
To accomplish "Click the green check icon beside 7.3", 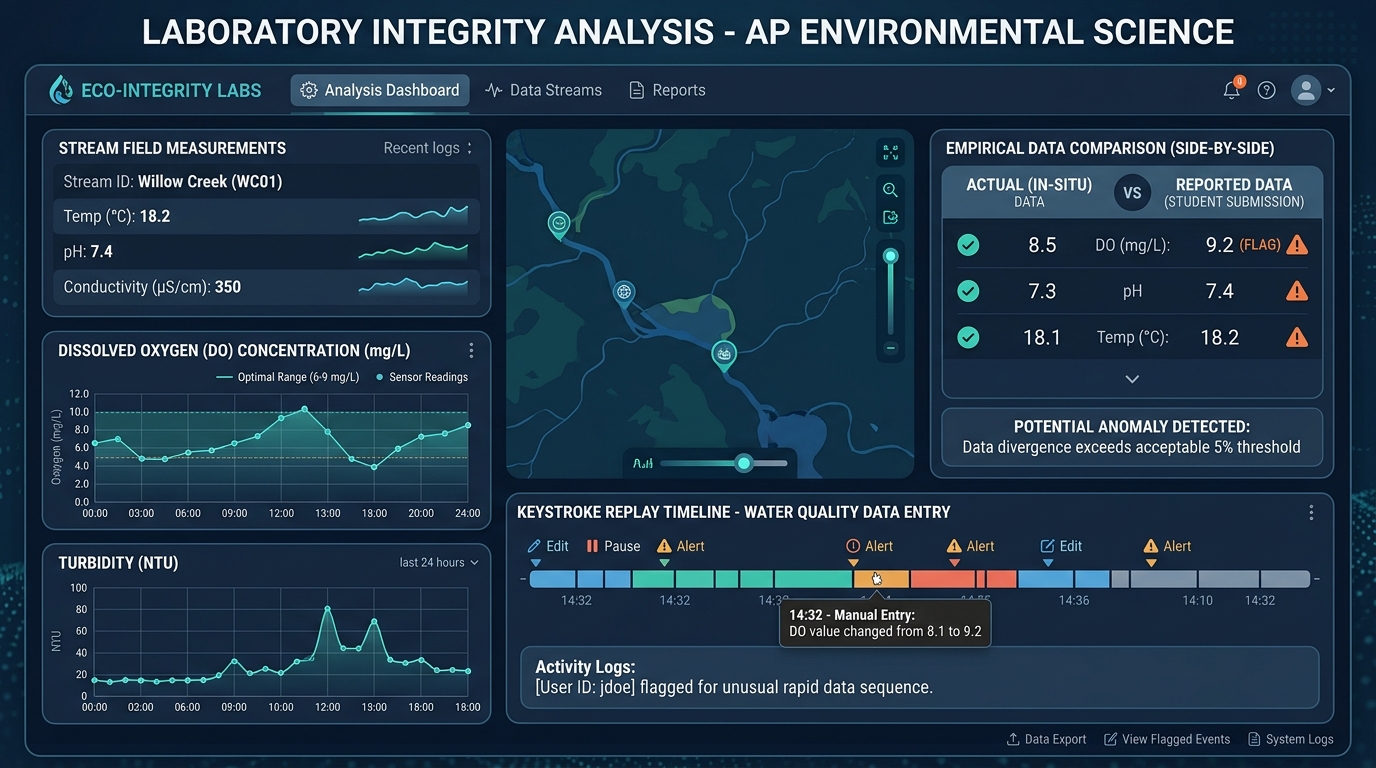I will 968,291.
